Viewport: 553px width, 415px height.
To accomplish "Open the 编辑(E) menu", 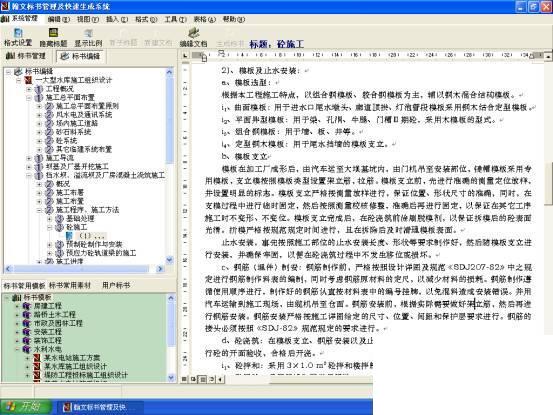I will [x=59, y=19].
